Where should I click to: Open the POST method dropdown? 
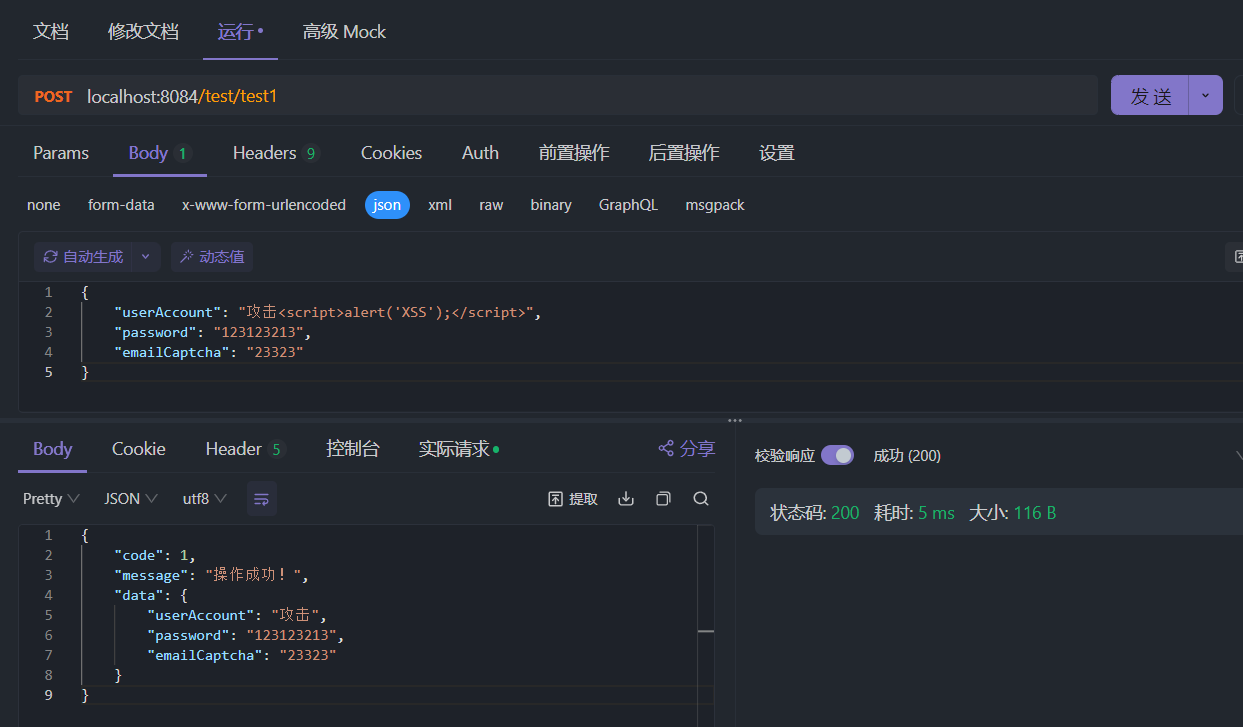53,96
